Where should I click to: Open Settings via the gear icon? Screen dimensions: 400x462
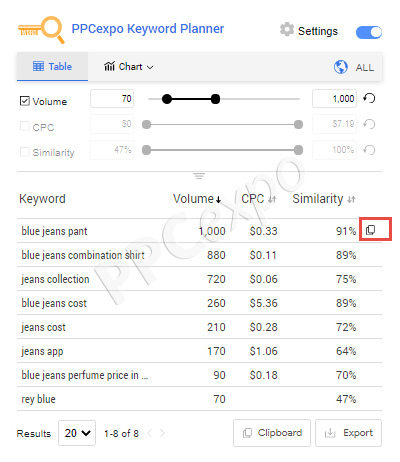coord(287,30)
